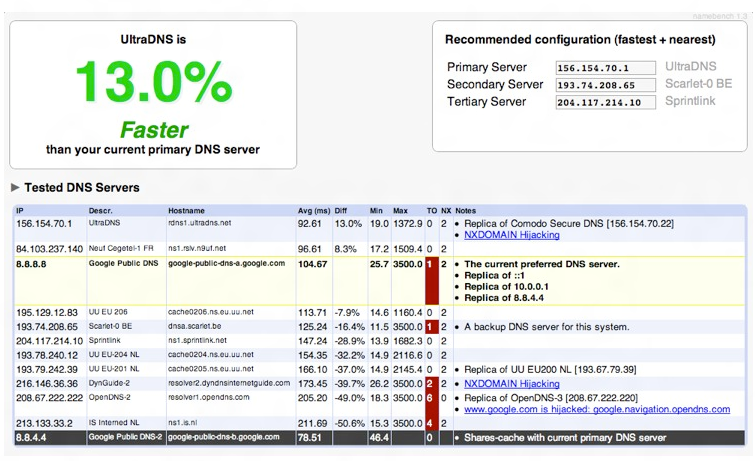Click hostname resolver1.opendns.com
The height and width of the screenshot is (461, 755).
pyautogui.click(x=208, y=397)
